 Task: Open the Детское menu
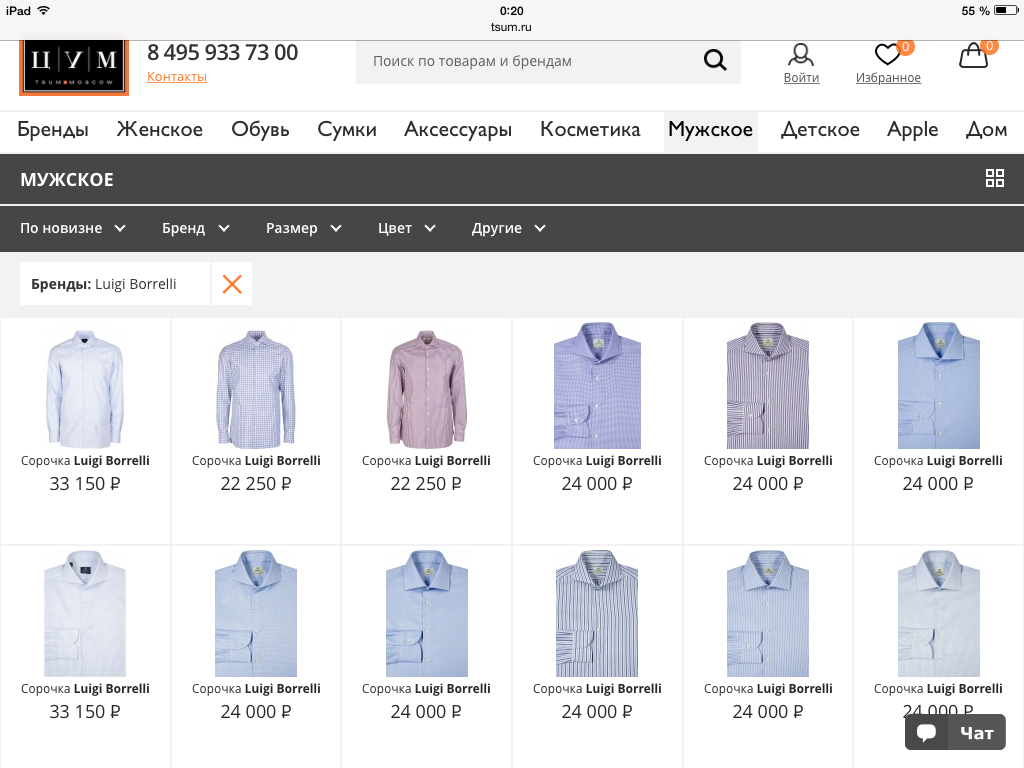tap(820, 129)
